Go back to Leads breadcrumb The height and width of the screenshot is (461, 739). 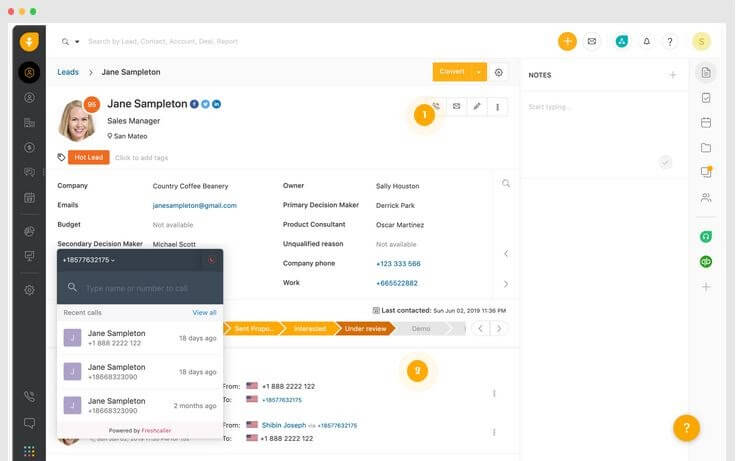tap(68, 72)
